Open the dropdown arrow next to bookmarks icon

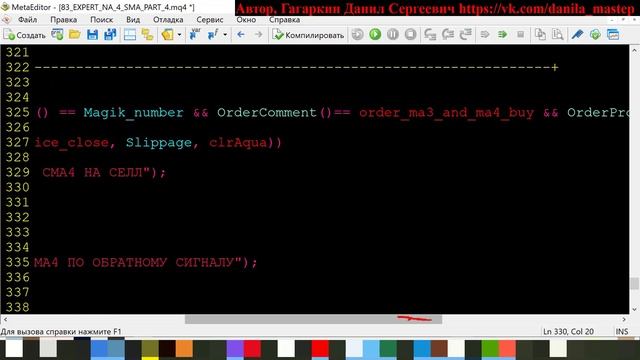pyautogui.click(x=179, y=35)
